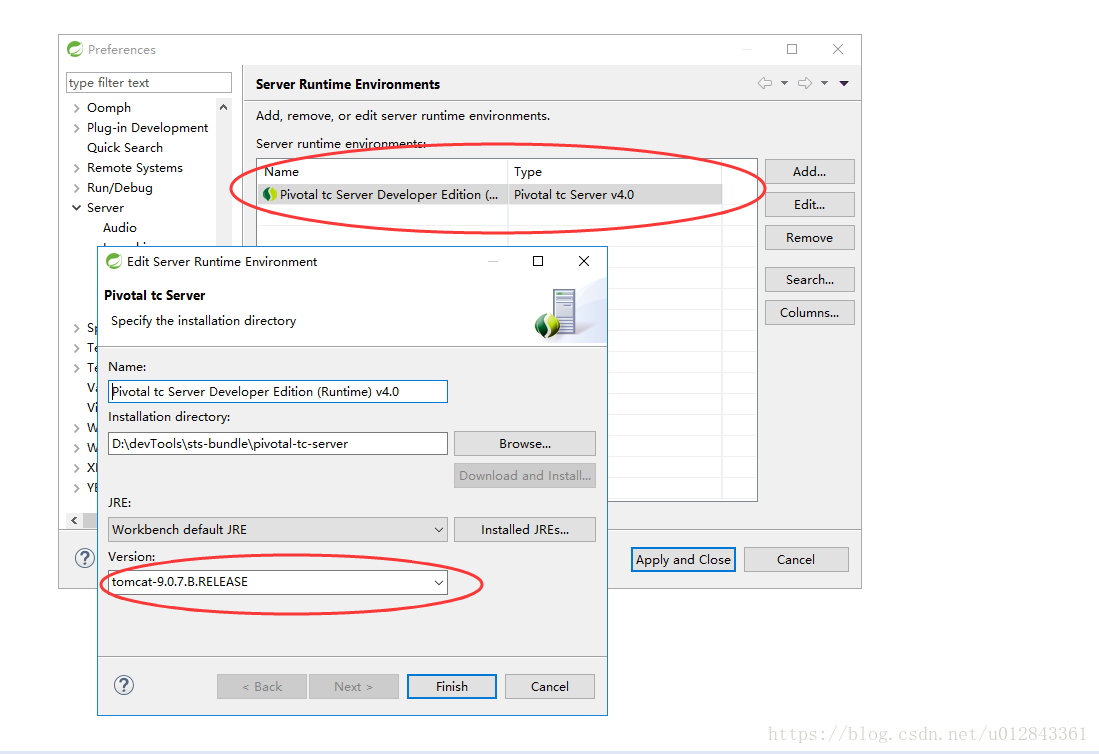Close the Edit Server Runtime Environment dialog
This screenshot has height=754, width=1099.
tap(584, 261)
